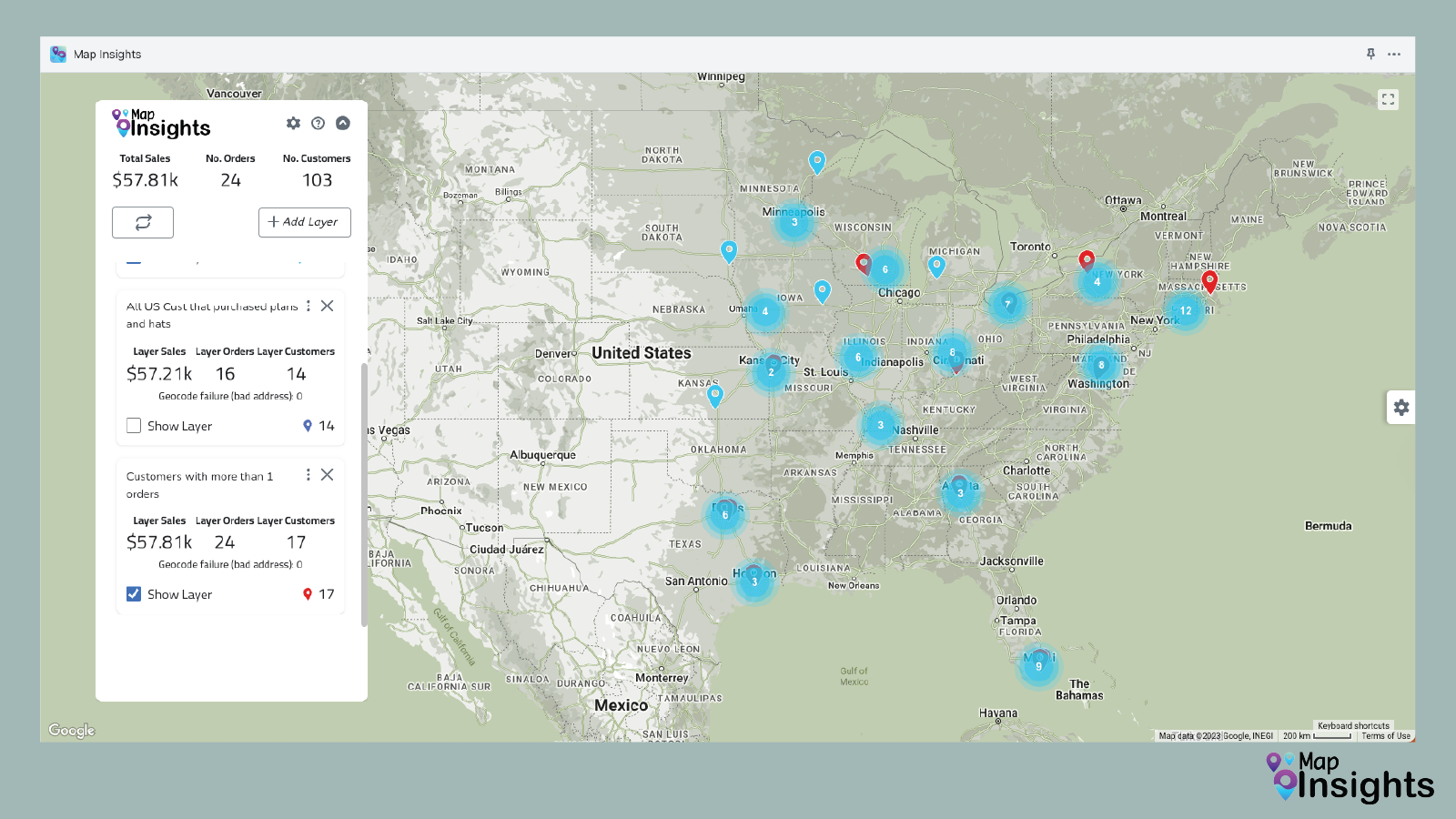Viewport: 1456px width, 819px height.
Task: Enable Show Layer for plans and hats layer
Action: point(134,426)
